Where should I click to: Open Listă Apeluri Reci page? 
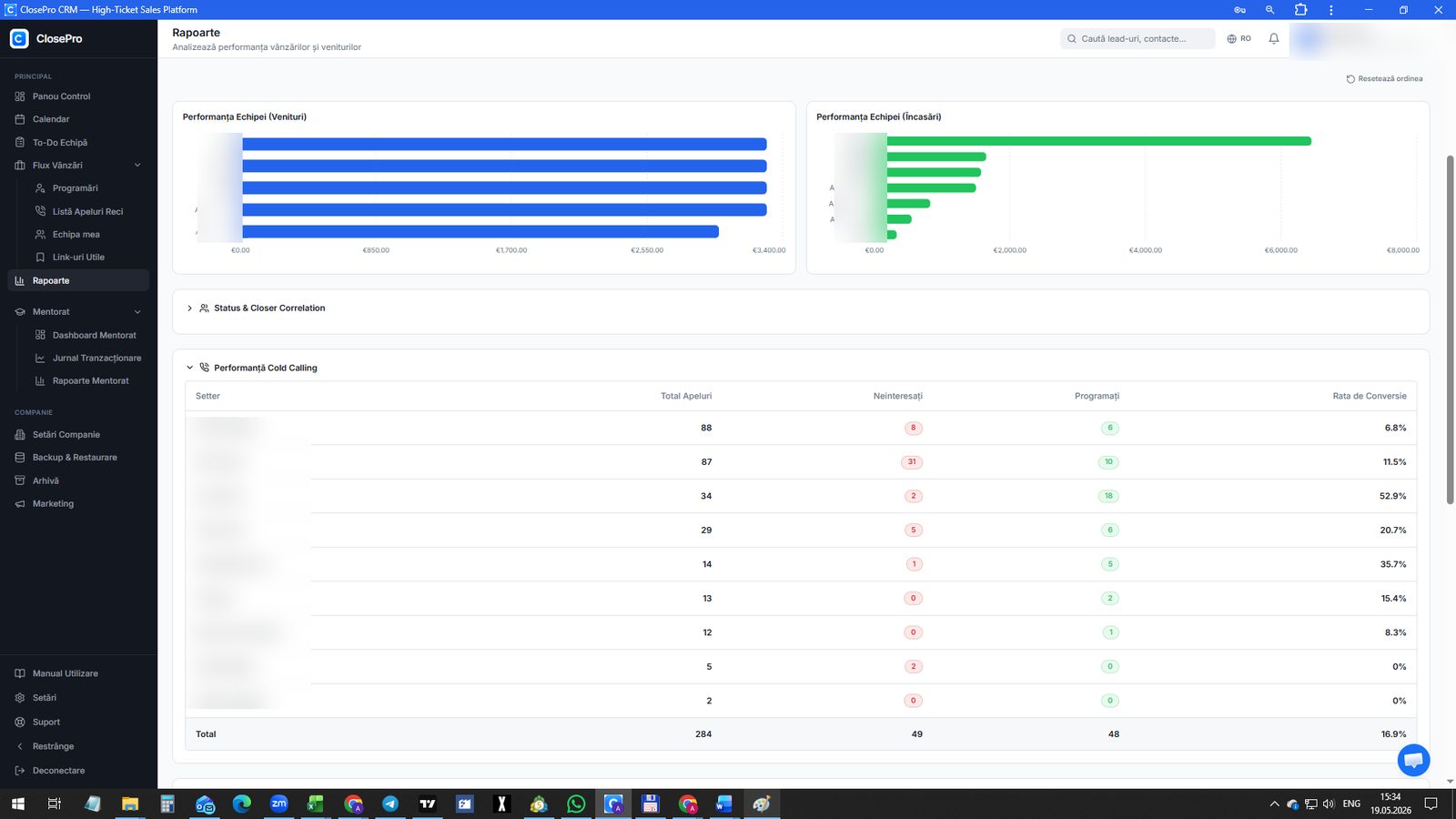tap(88, 212)
